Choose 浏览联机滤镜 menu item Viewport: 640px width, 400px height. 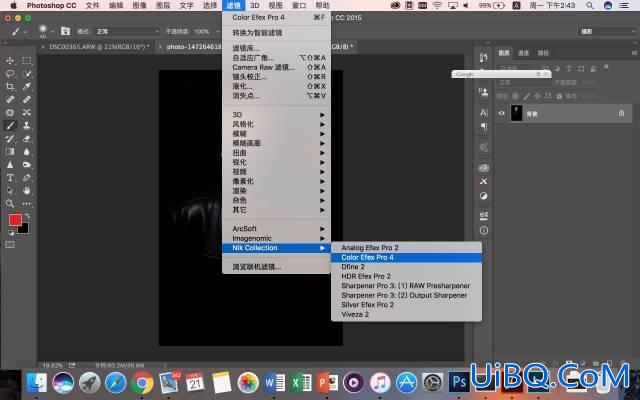276,267
